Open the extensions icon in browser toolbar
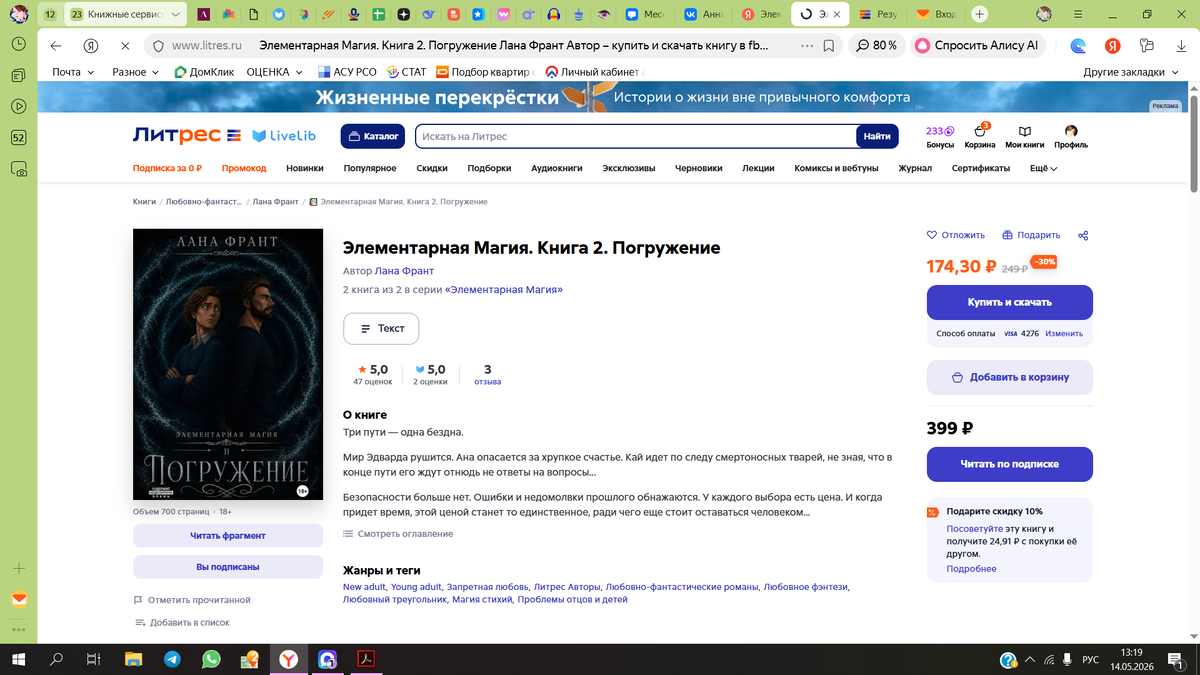Viewport: 1200px width, 675px height. 1146,46
